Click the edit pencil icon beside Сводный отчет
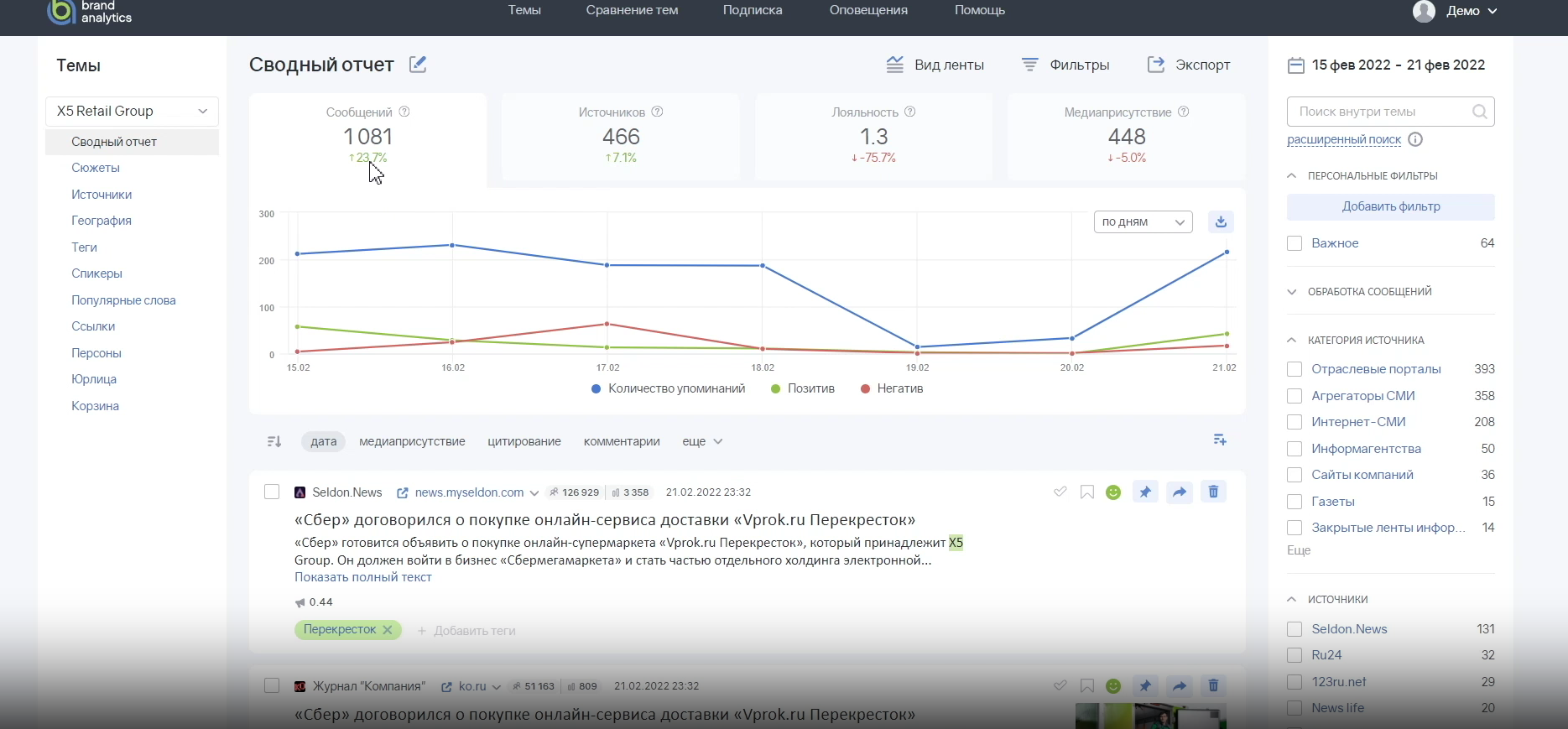 click(418, 65)
